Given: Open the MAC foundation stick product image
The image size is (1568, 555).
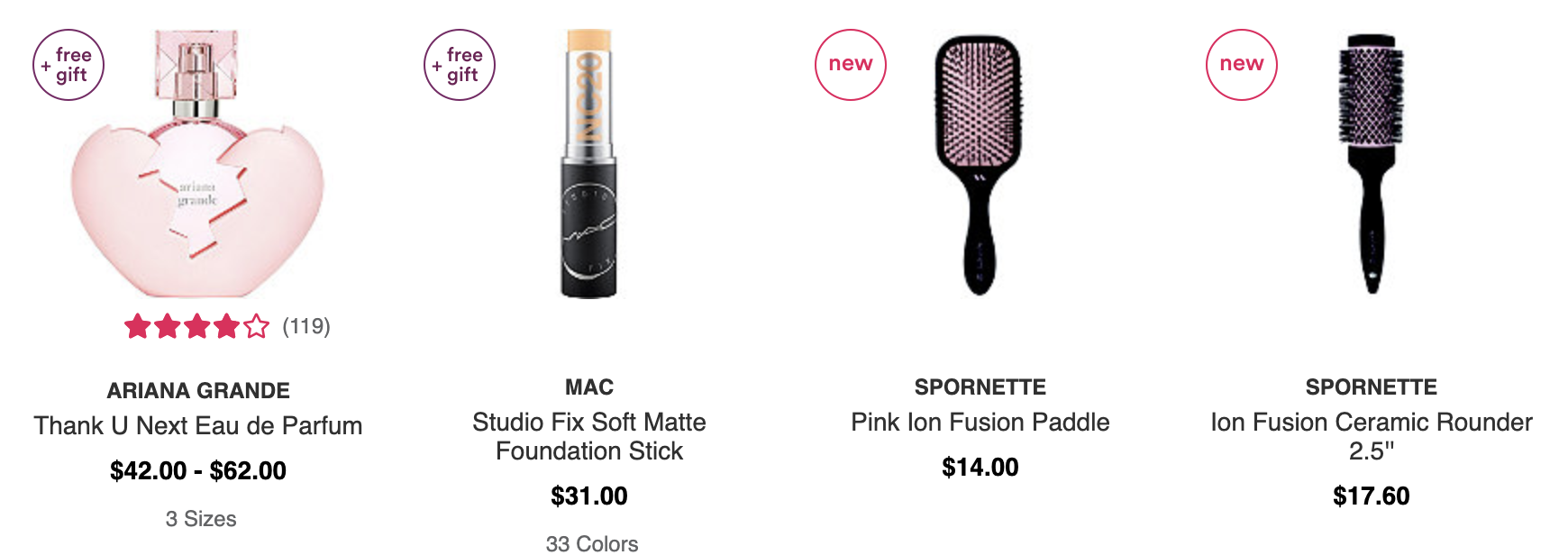Looking at the screenshot, I should (x=589, y=164).
